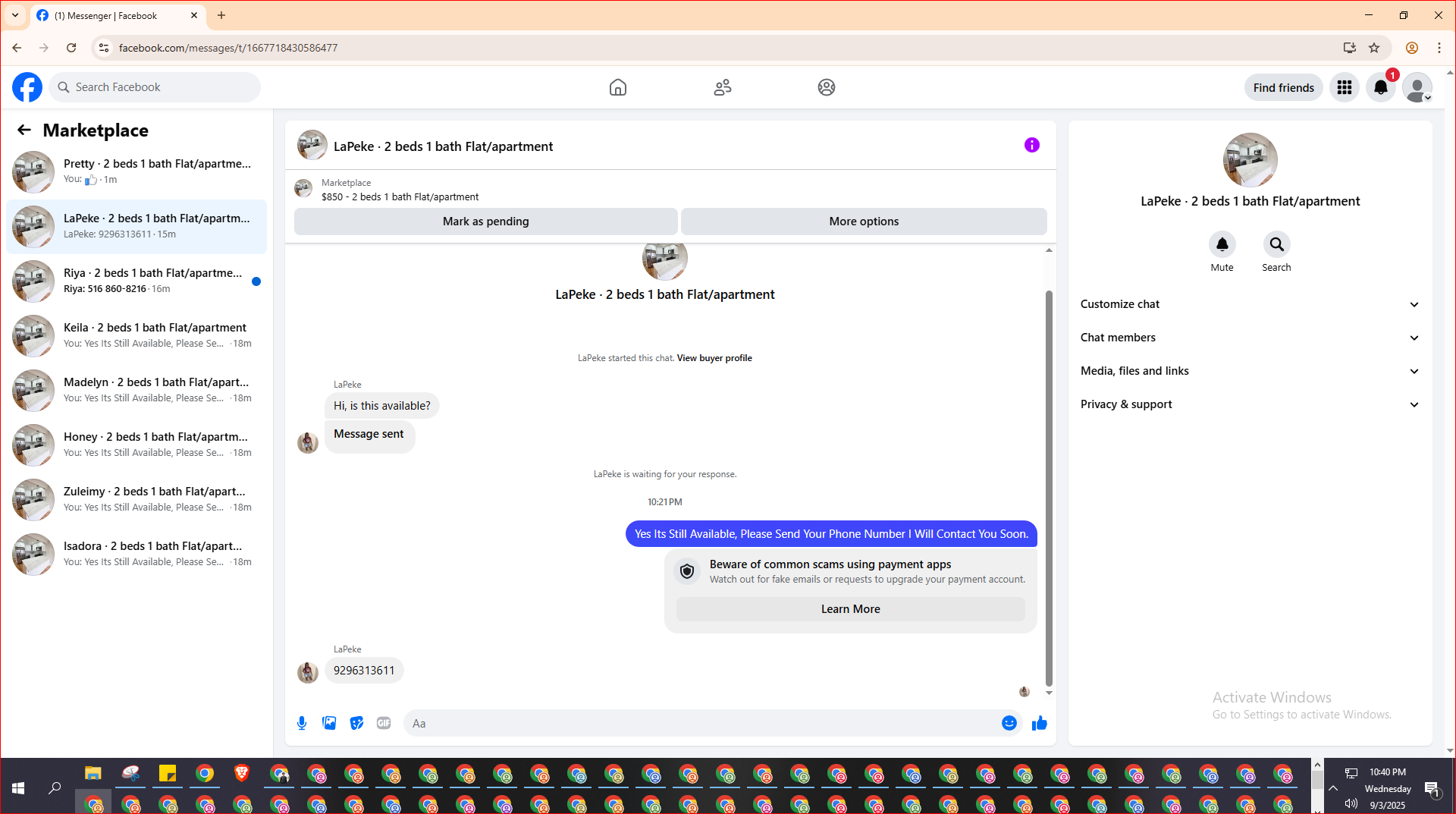The image size is (1456, 814).
Task: Open the chat with Honey
Action: pos(136,445)
